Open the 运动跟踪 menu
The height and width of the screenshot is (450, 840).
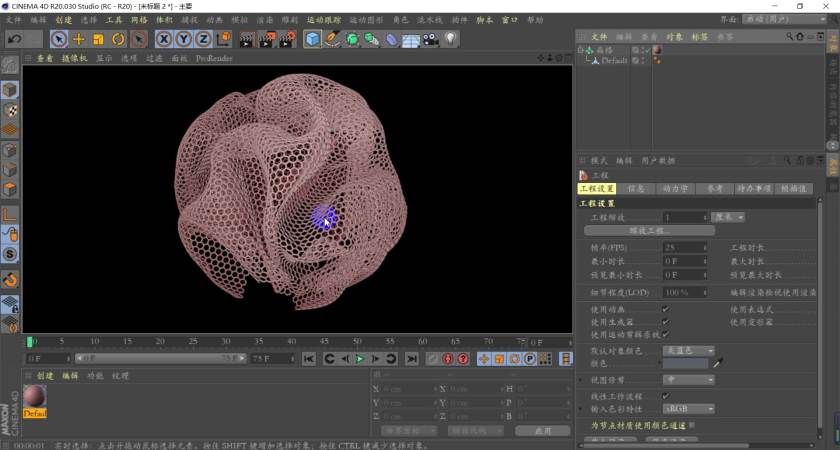tap(323, 20)
